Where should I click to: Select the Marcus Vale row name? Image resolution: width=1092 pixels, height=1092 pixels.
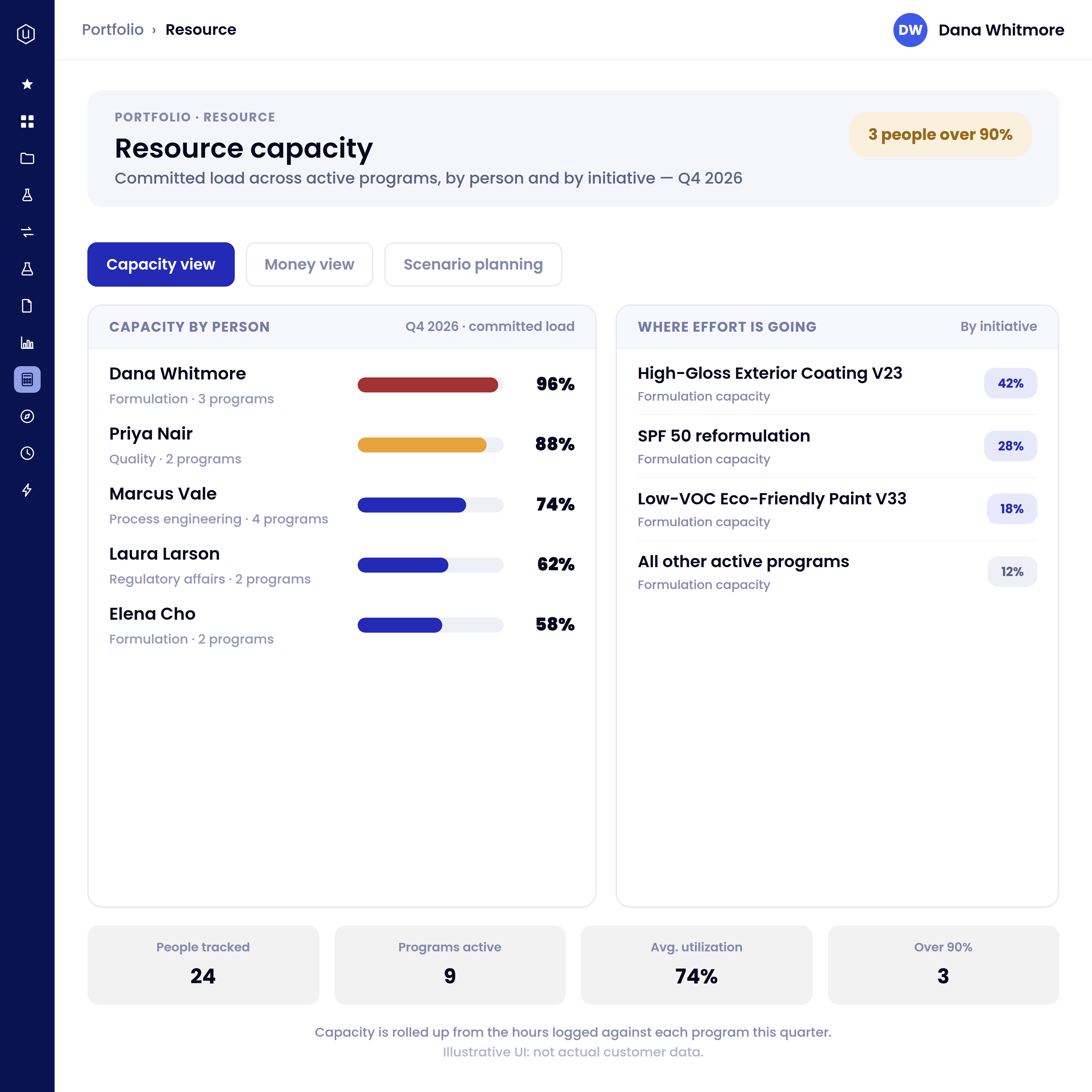[163, 493]
